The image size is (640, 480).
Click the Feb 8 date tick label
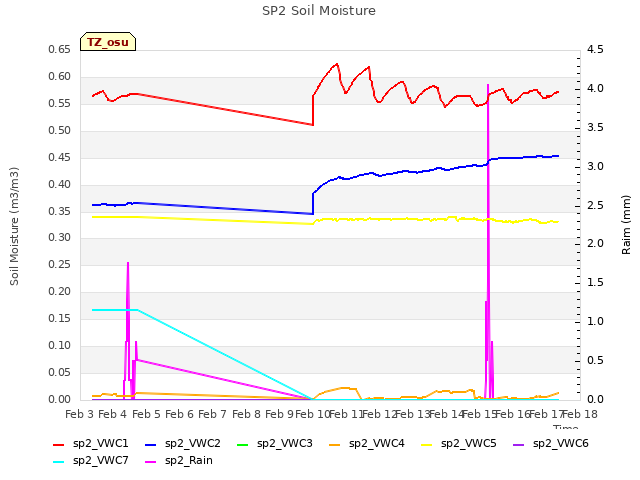tap(246, 415)
